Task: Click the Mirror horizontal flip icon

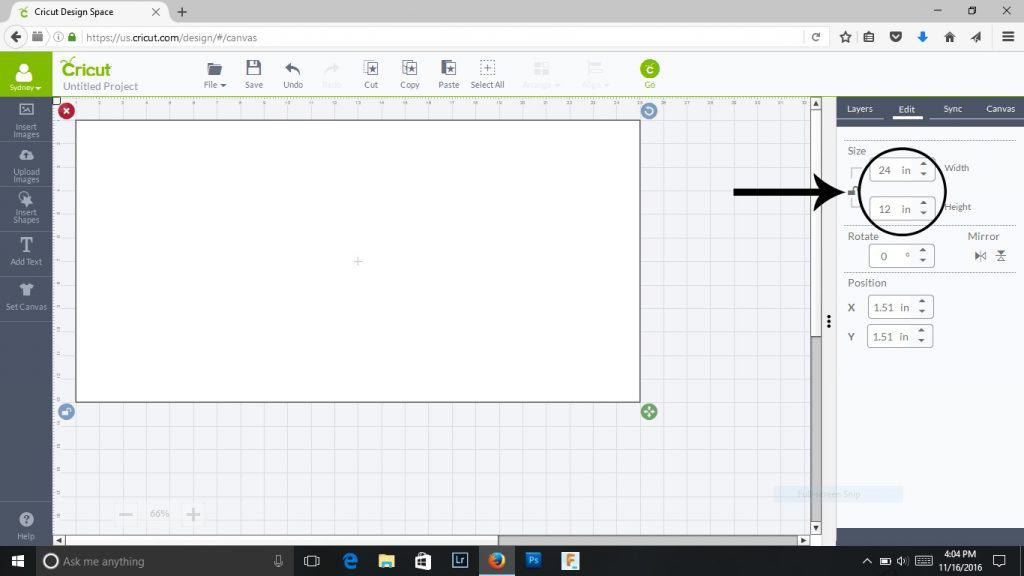Action: [x=980, y=256]
